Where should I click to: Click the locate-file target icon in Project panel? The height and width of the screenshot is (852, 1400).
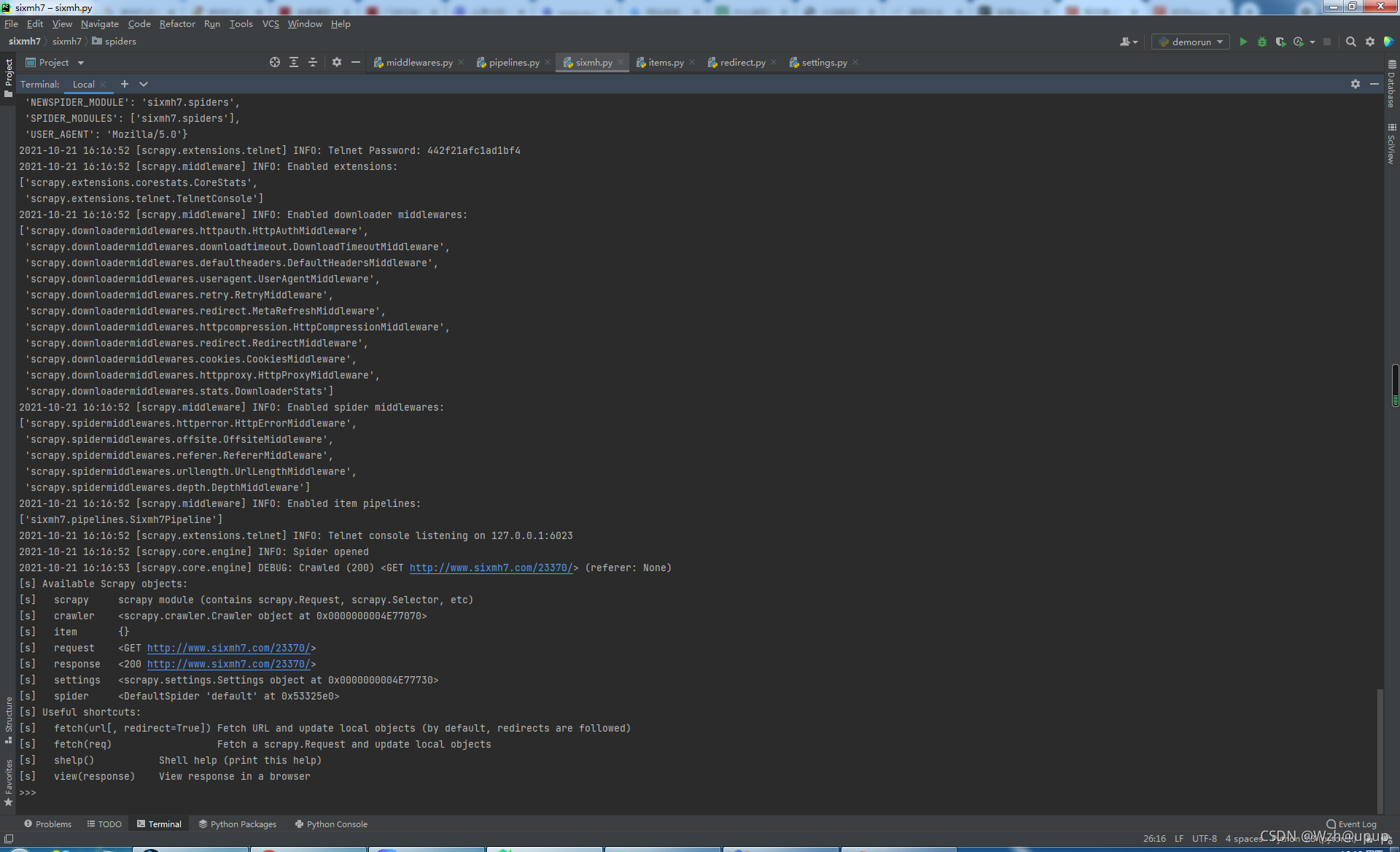275,62
